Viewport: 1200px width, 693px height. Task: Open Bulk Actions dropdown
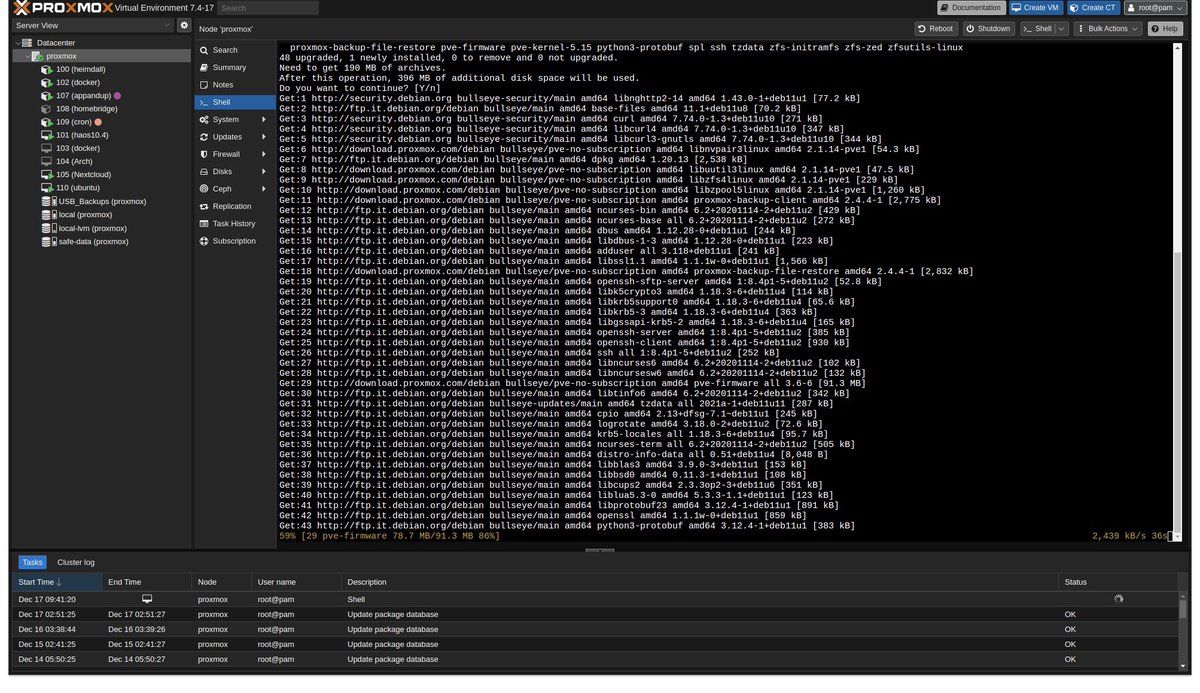point(1107,29)
